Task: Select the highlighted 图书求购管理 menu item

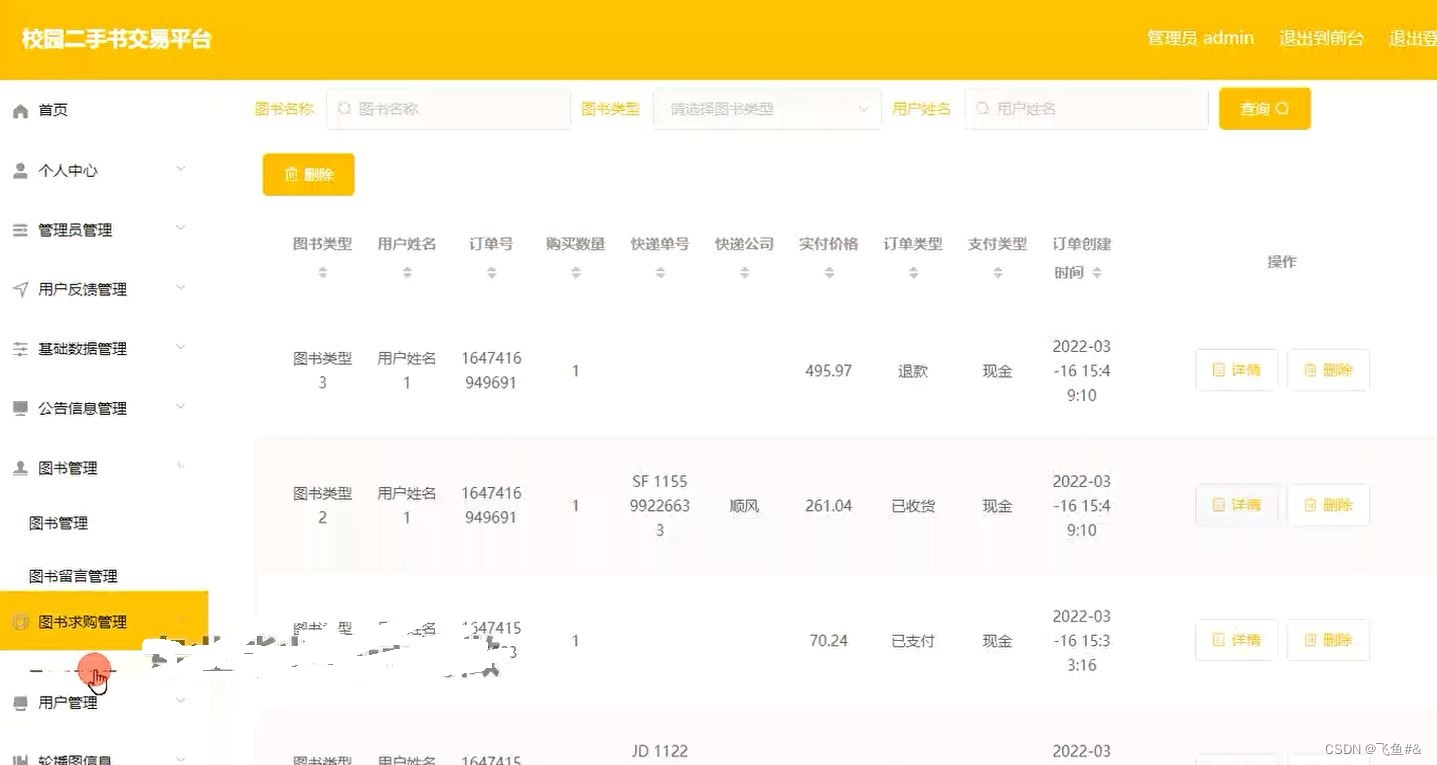Action: pyautogui.click(x=104, y=622)
